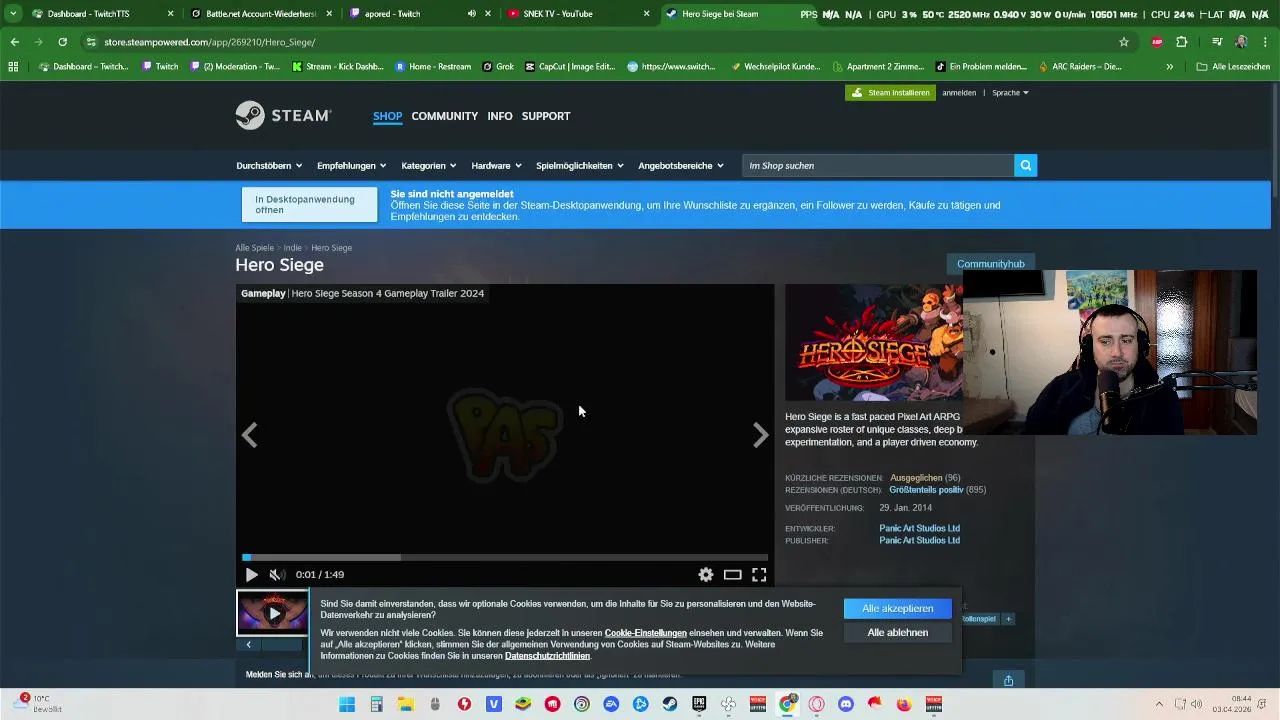Mute the apored Twitch tab speaker icon

point(471,14)
